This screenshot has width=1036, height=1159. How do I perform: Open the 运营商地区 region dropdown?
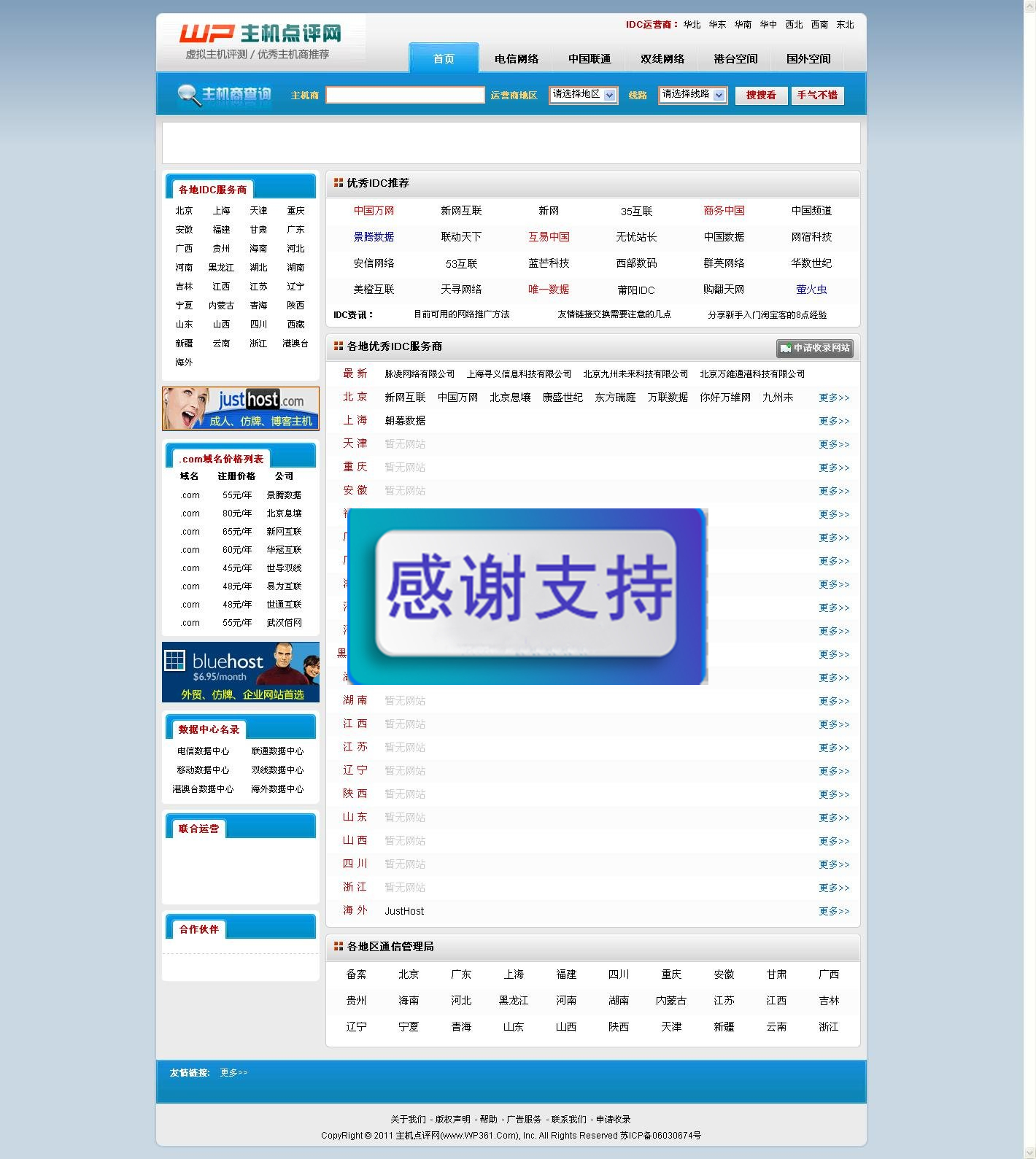583,95
